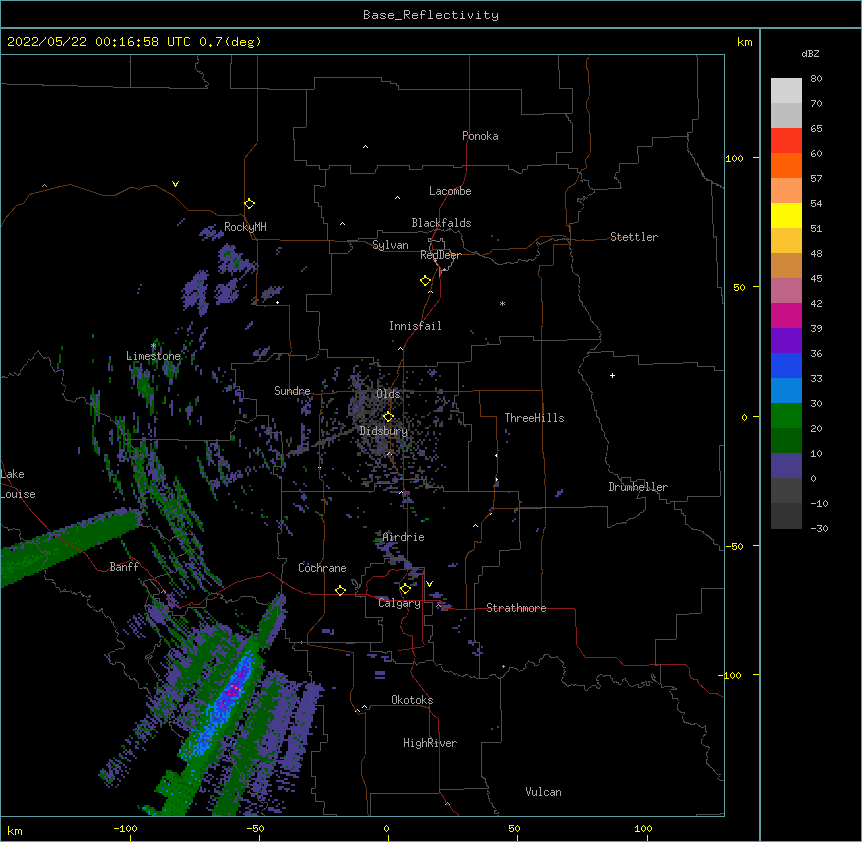
Task: Click the yellow diamond marker between Olds and Didsbury
Action: coord(389,417)
